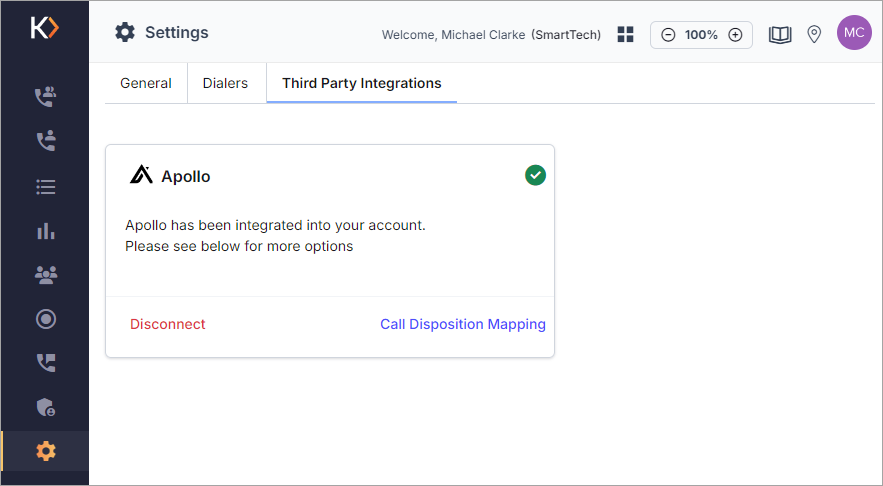Open the team users icon in sidebar

(46, 274)
